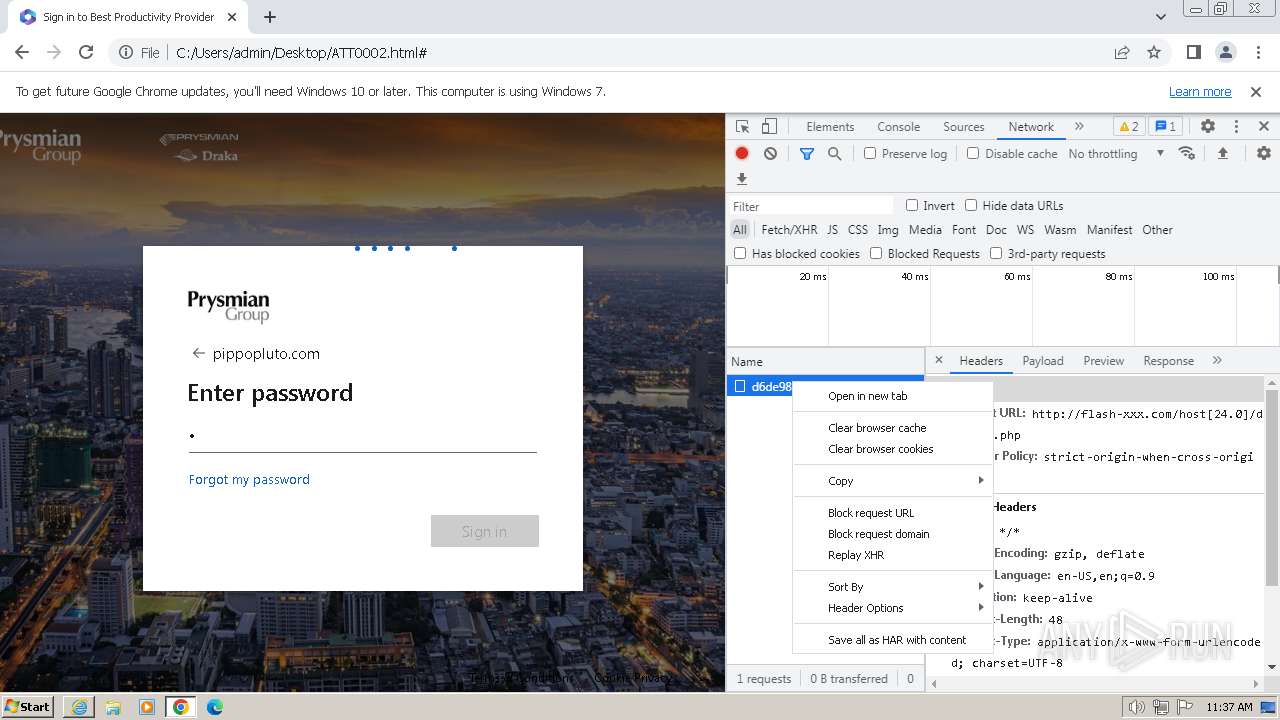Choose Clear browser cookies

coord(893,449)
